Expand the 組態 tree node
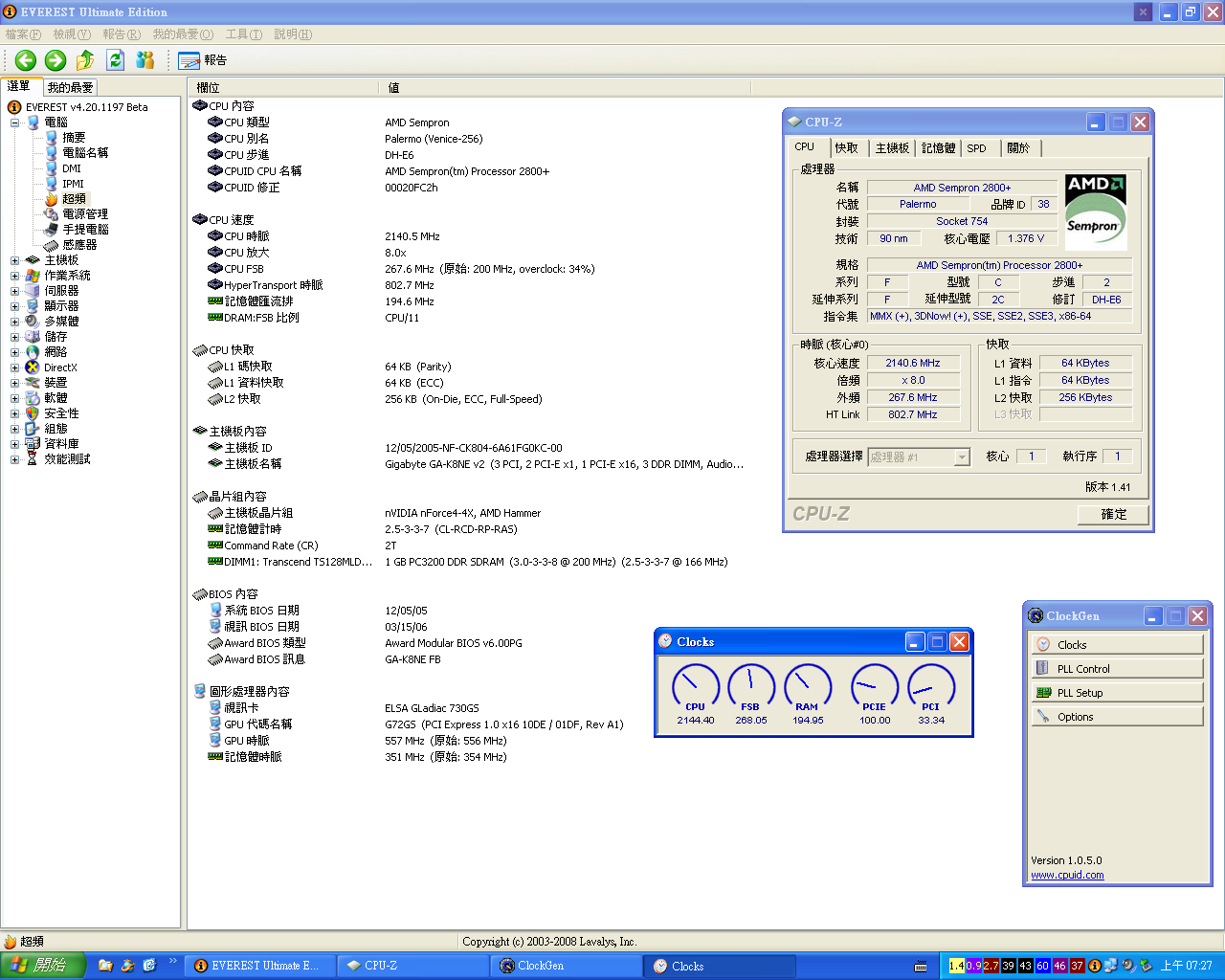The height and width of the screenshot is (980, 1225). tap(14, 429)
